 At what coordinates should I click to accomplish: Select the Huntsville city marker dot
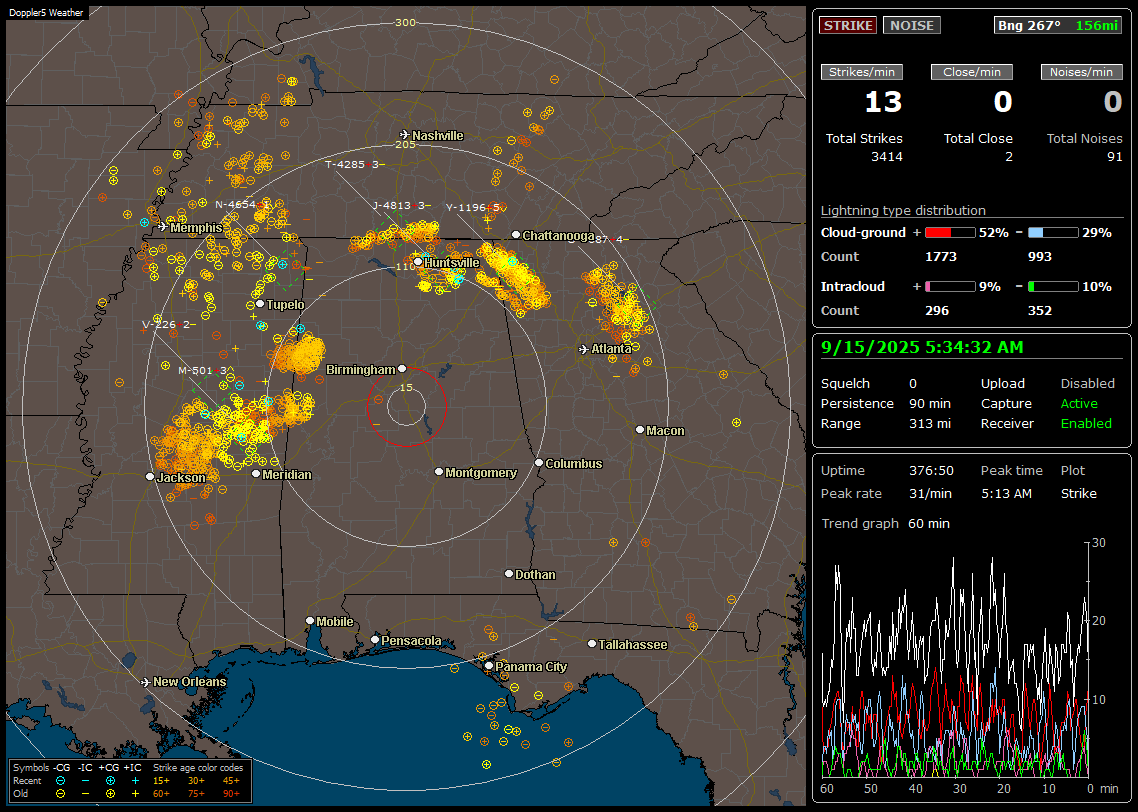(x=418, y=262)
